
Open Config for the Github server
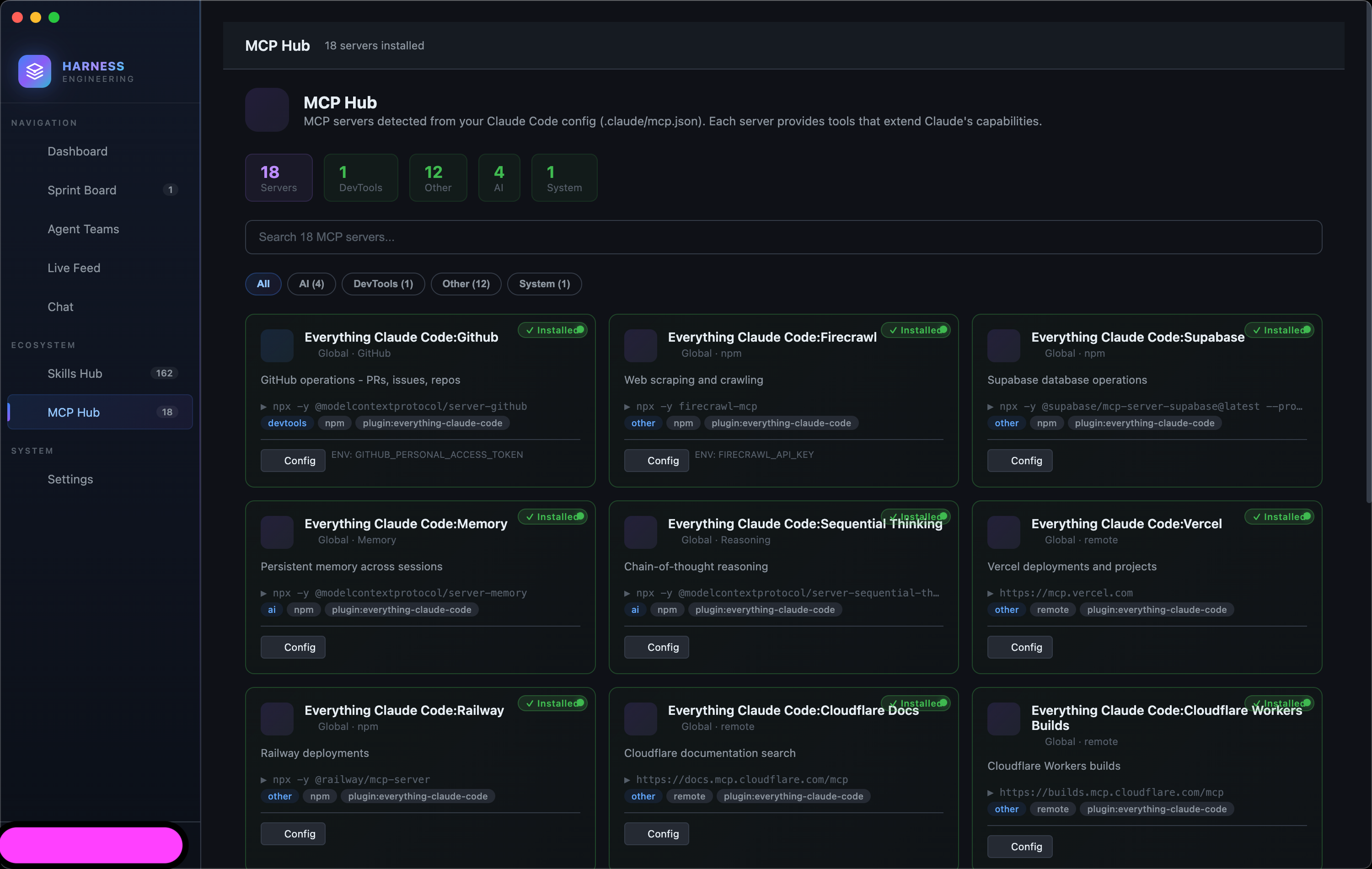tap(293, 461)
